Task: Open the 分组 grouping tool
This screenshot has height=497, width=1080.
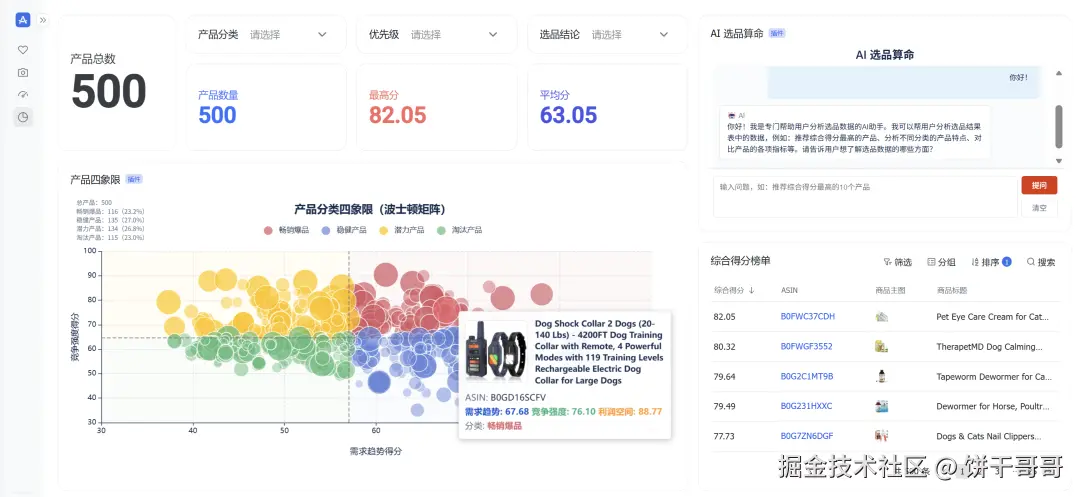Action: coord(942,262)
